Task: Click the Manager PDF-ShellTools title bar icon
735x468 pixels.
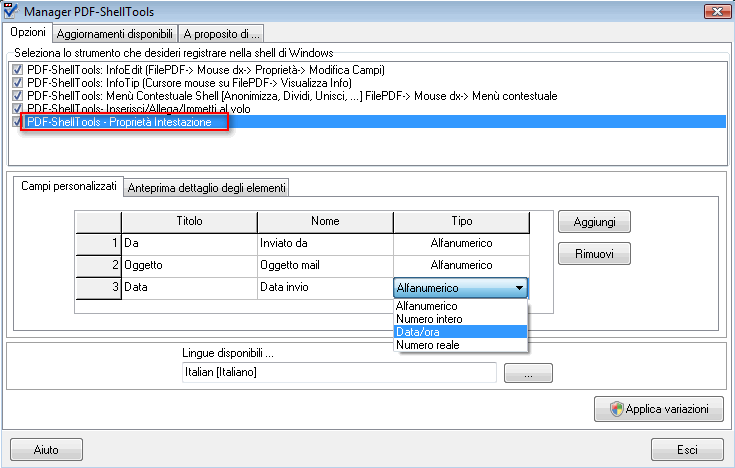Action: click(10, 11)
